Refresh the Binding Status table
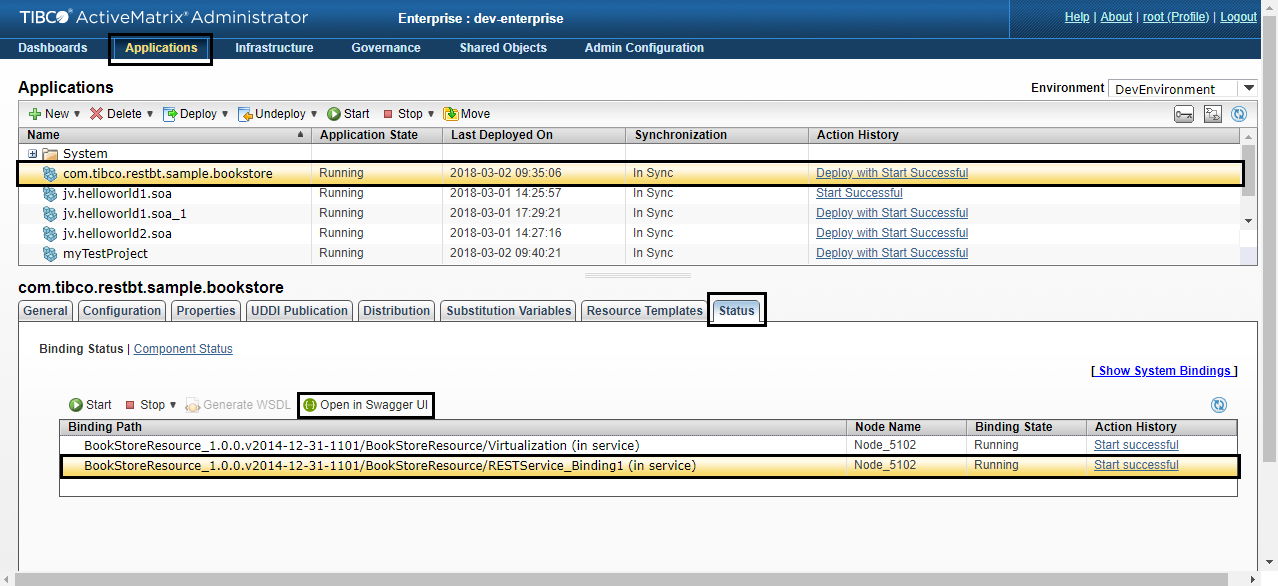Viewport: 1278px width, 586px height. click(x=1218, y=405)
